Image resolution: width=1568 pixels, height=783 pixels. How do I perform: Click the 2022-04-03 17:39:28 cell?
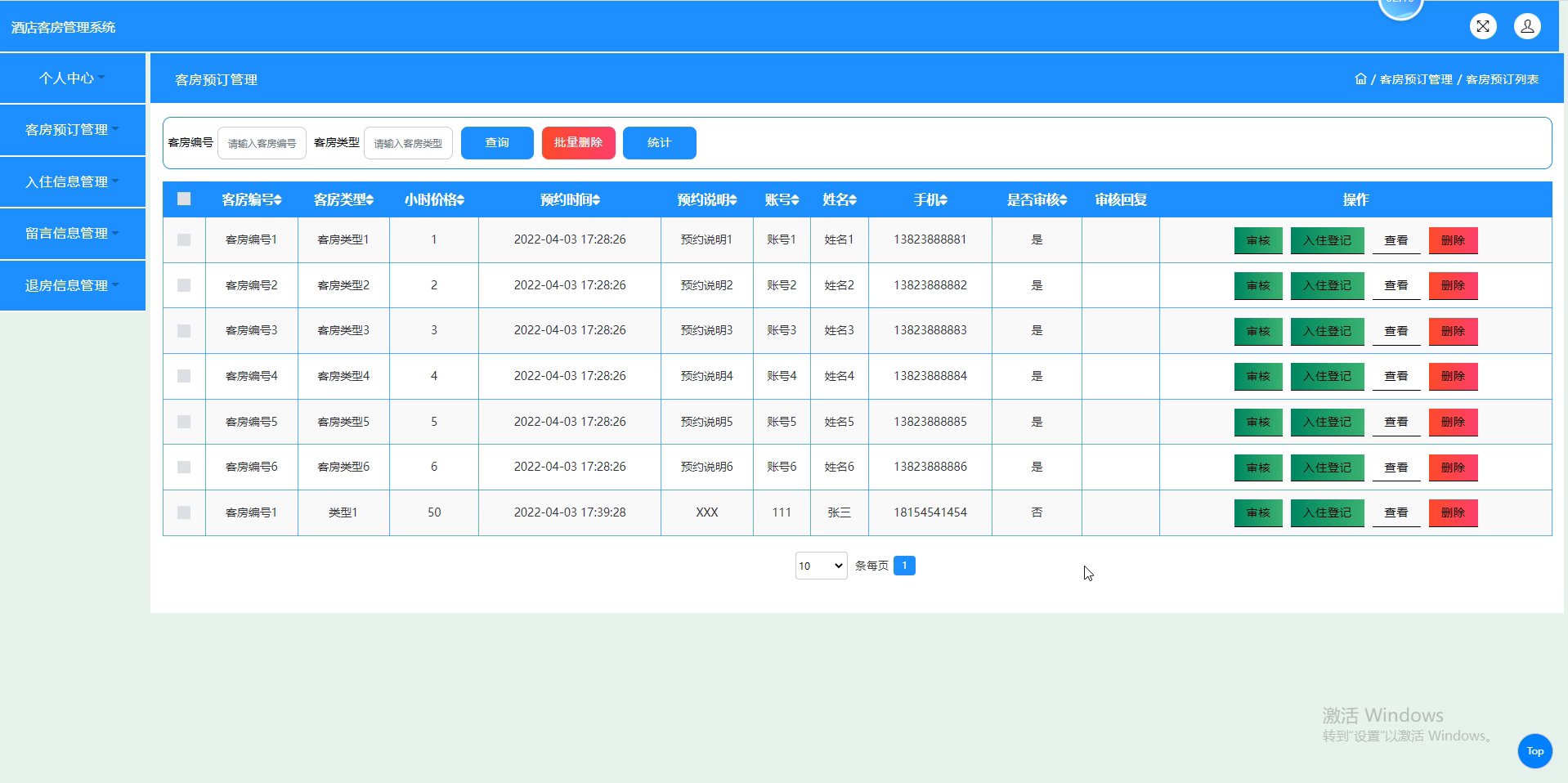(x=570, y=512)
